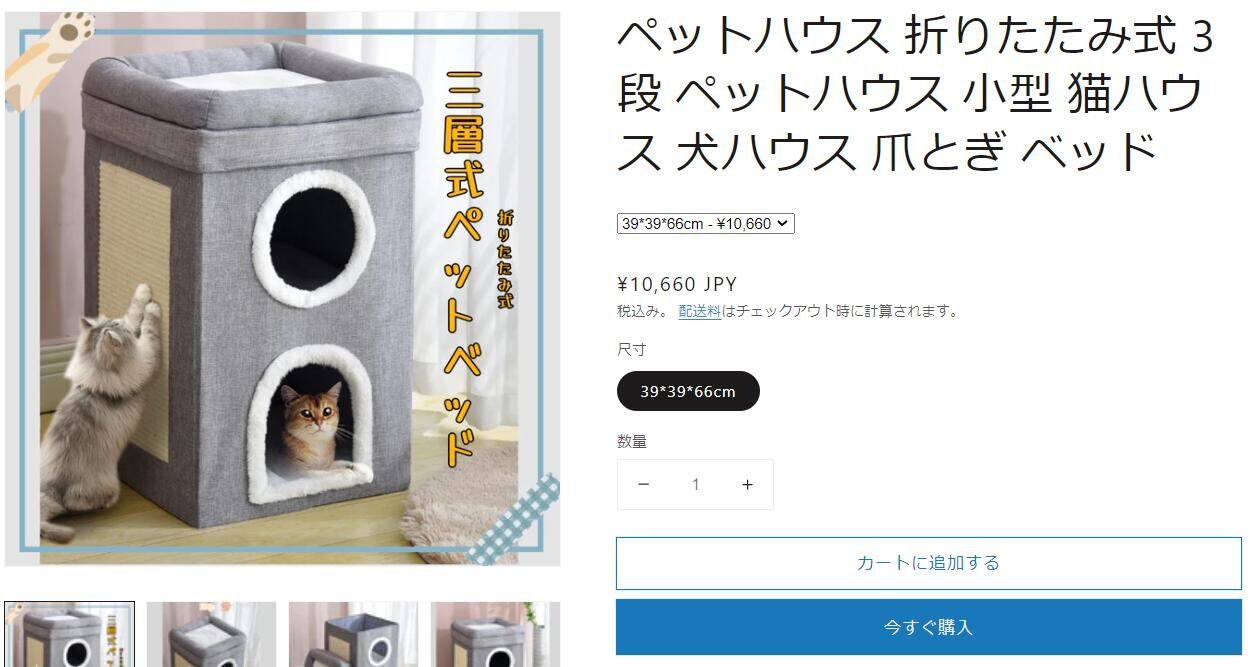The width and height of the screenshot is (1255, 667).
Task: Select the second product thumbnail
Action: click(x=211, y=634)
